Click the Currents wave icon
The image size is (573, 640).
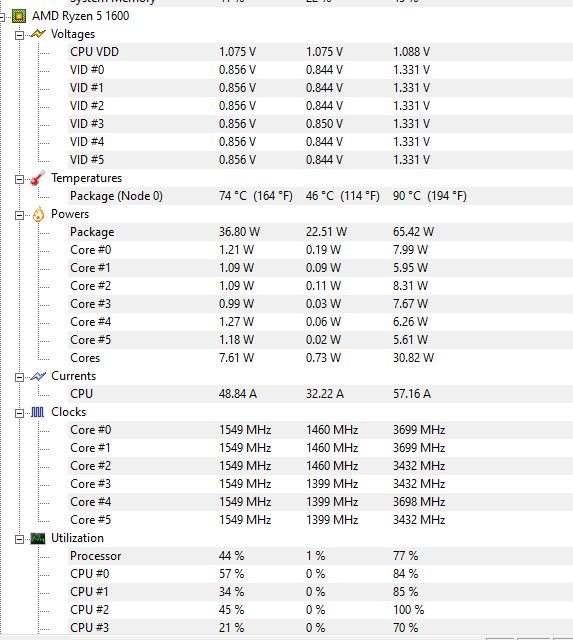click(38, 376)
